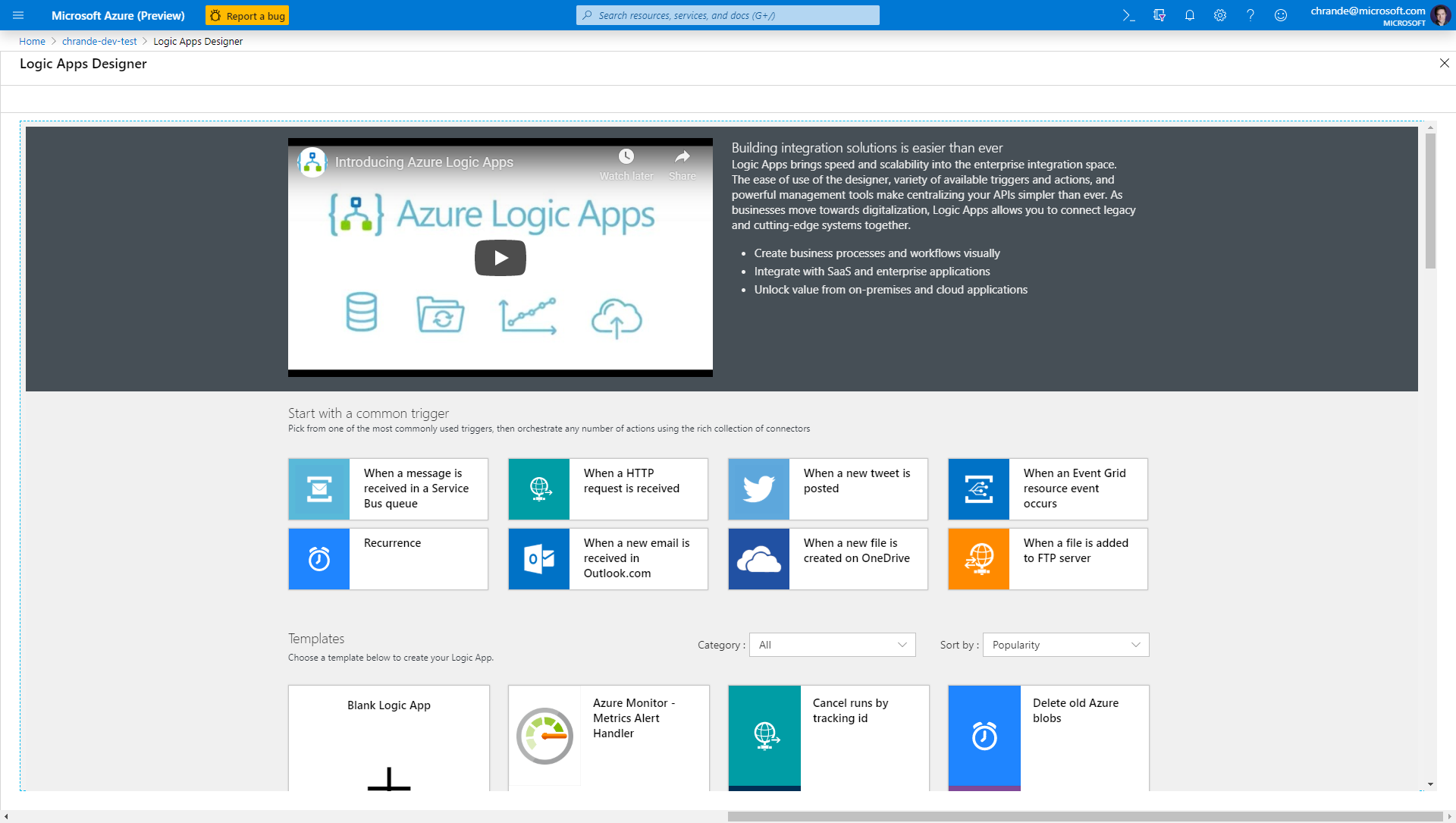This screenshot has width=1456, height=823.
Task: Open the Cancel runs by tracking id template
Action: [x=828, y=738]
